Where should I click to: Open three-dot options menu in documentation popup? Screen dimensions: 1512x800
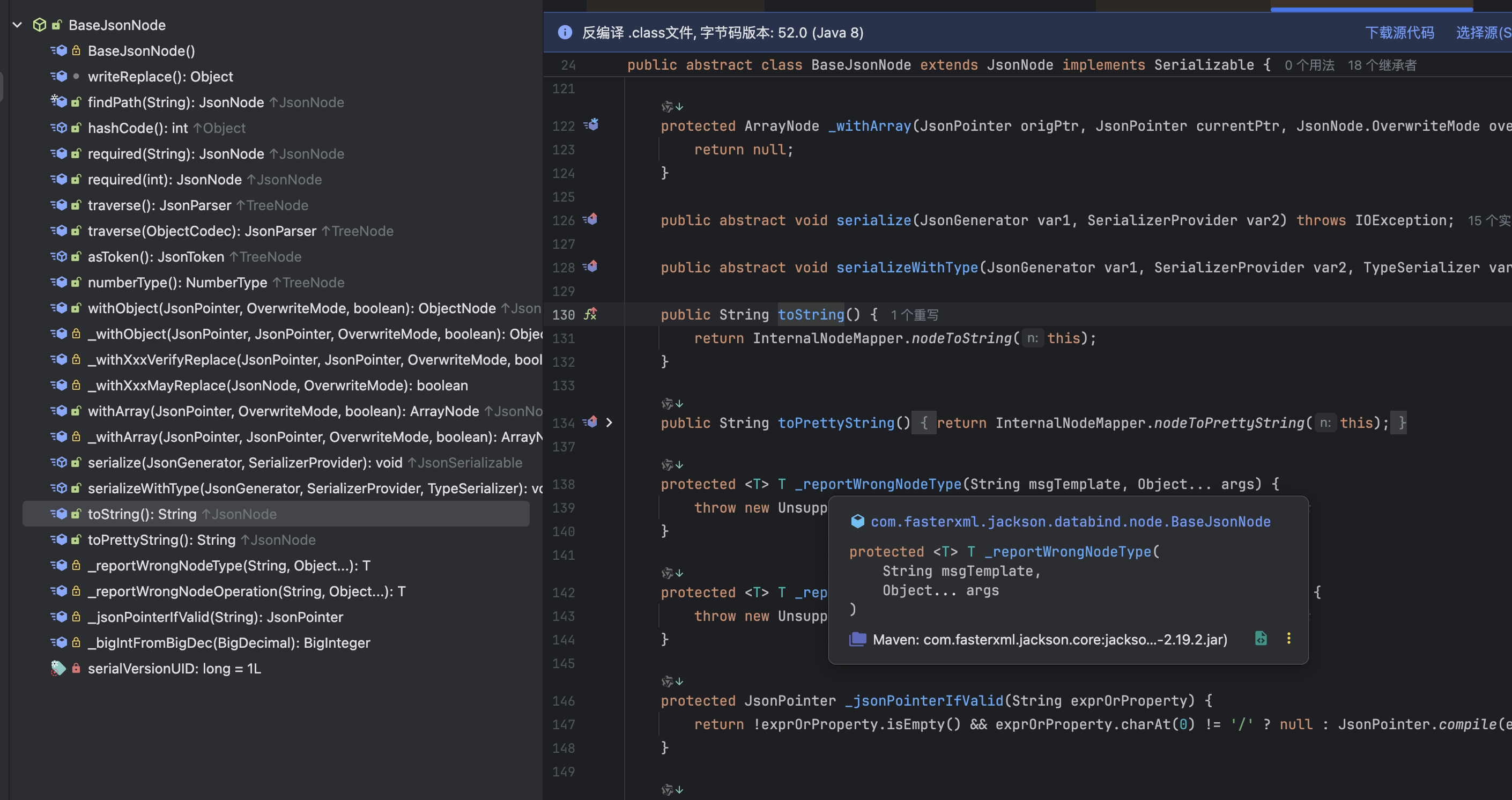(x=1288, y=639)
